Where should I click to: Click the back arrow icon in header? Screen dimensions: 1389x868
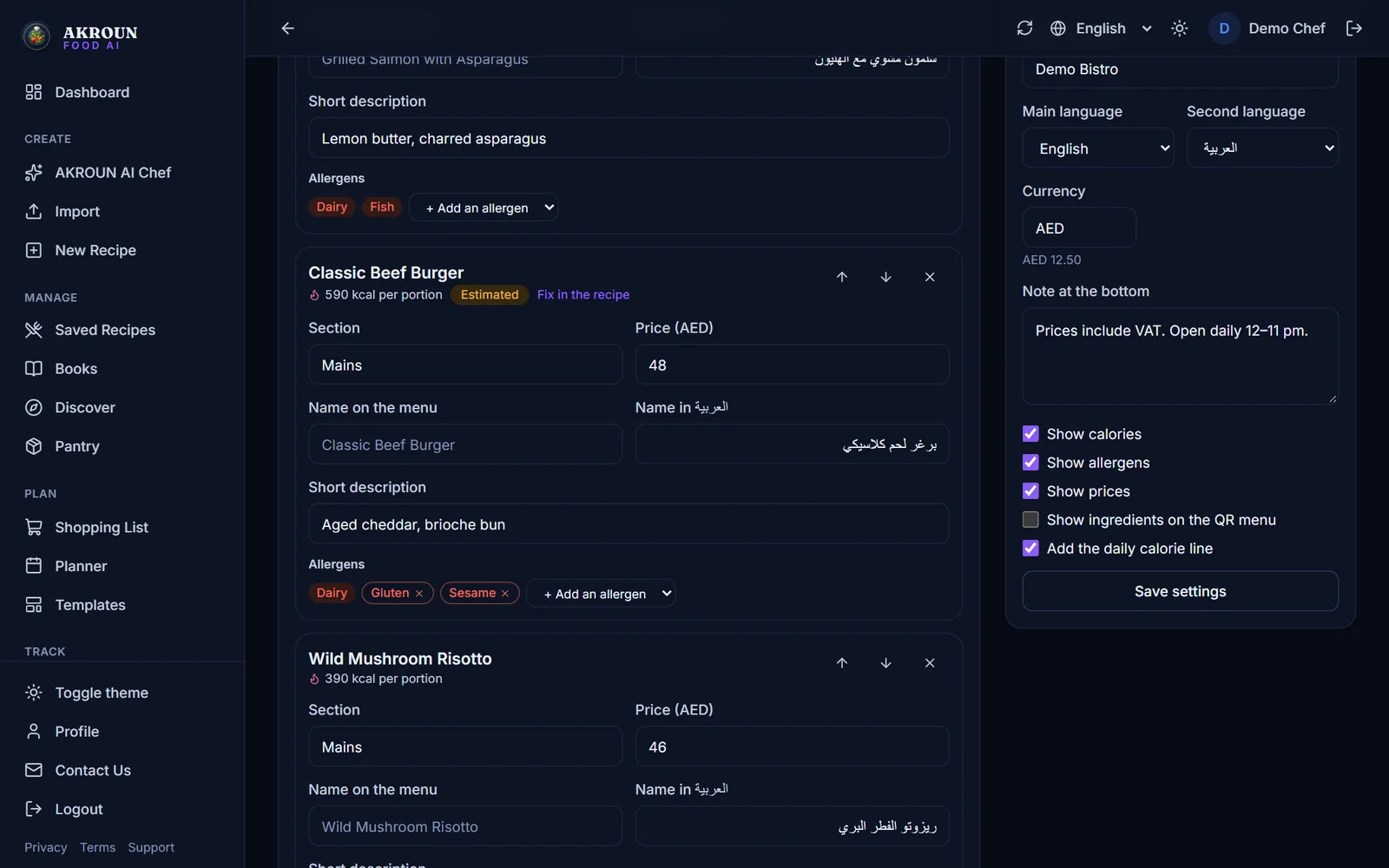[288, 29]
